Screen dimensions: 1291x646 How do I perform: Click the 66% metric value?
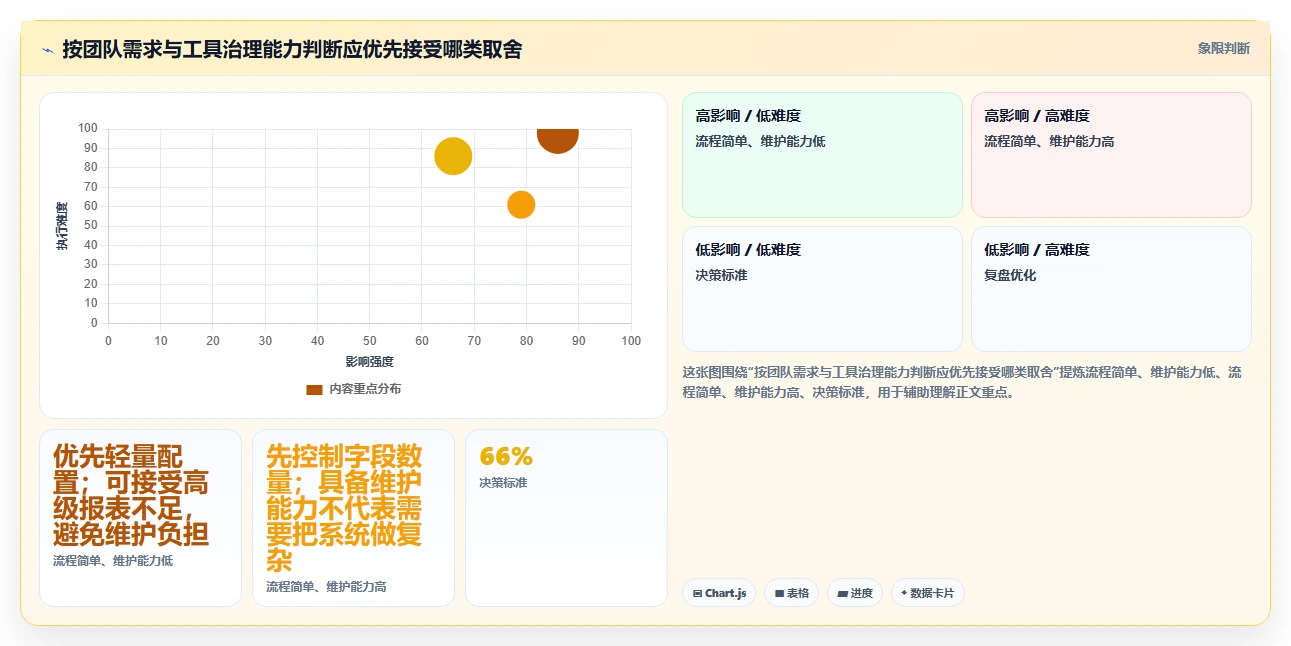(506, 456)
